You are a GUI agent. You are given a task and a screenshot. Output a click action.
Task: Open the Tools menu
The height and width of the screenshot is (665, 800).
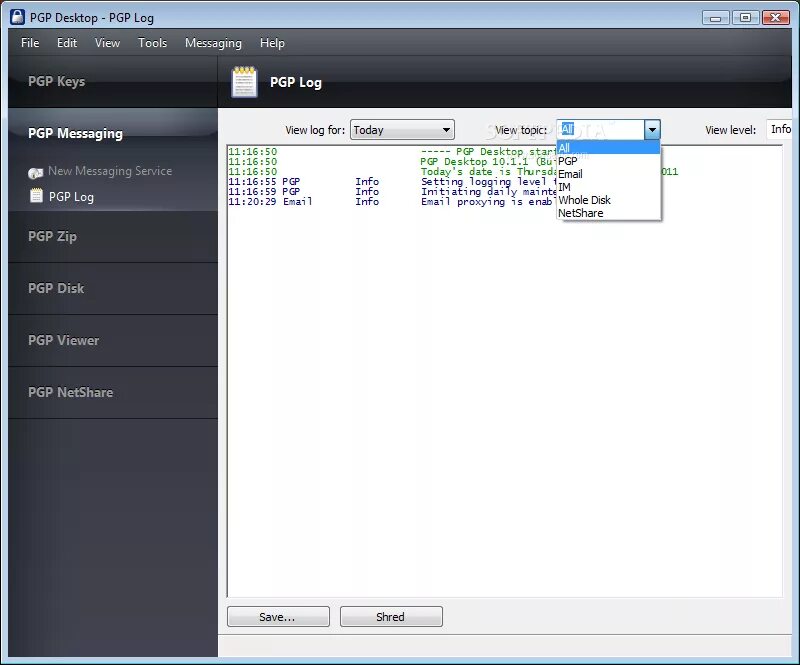153,43
